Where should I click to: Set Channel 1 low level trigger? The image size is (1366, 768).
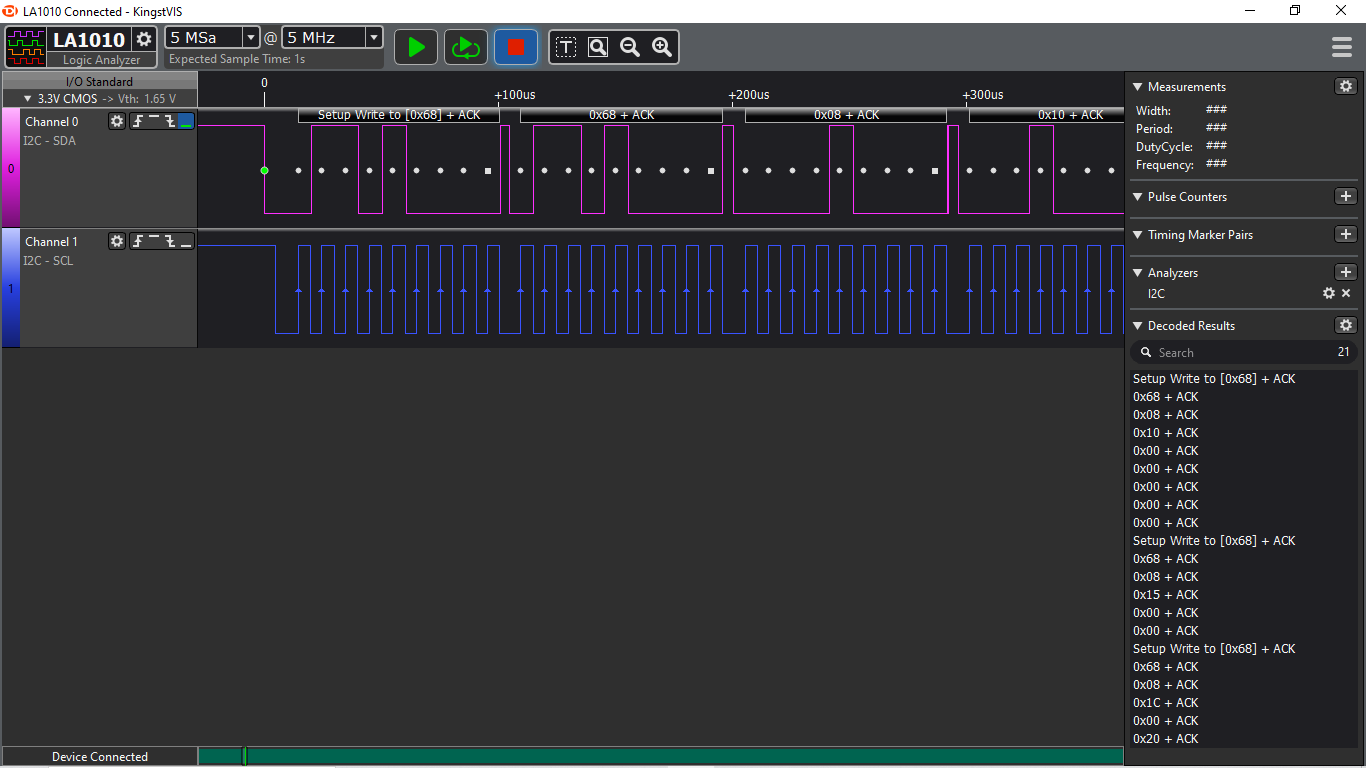point(186,241)
